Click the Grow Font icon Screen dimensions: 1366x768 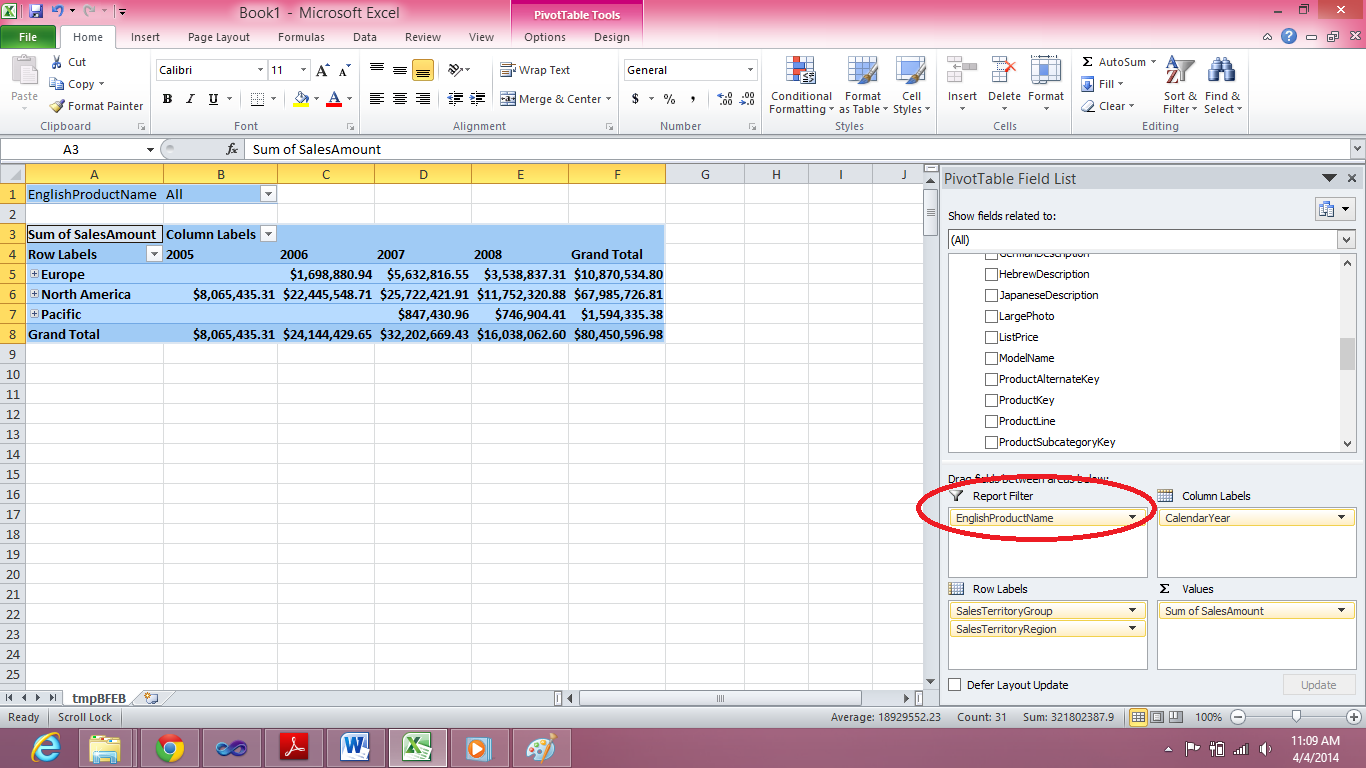pos(322,70)
